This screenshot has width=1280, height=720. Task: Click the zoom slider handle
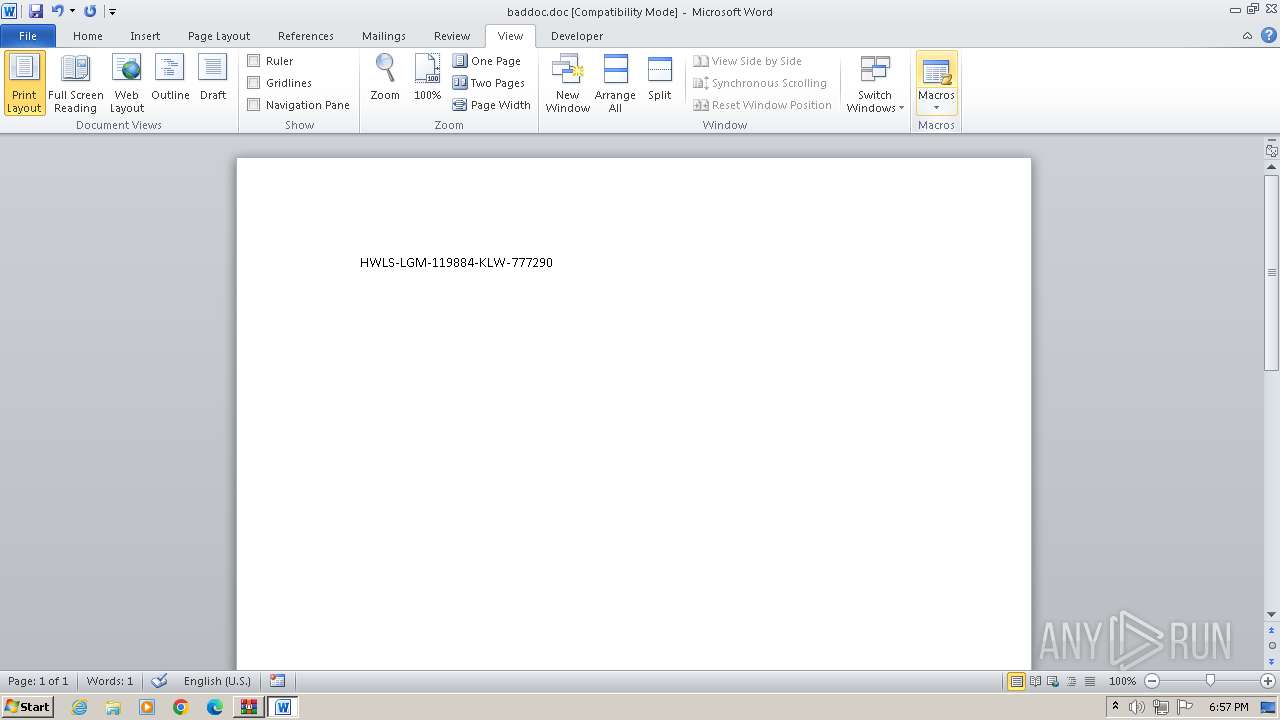point(1210,681)
